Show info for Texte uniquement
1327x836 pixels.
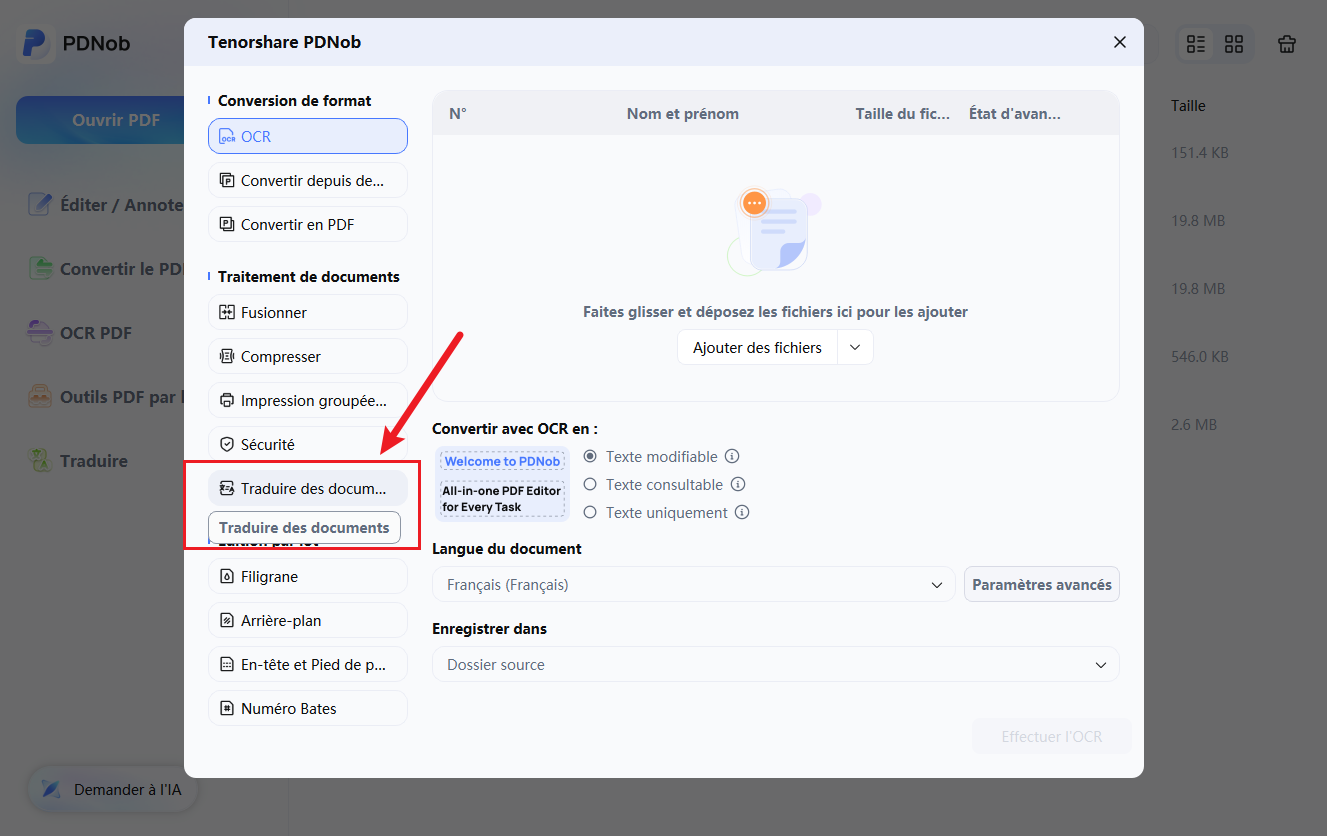click(x=742, y=512)
